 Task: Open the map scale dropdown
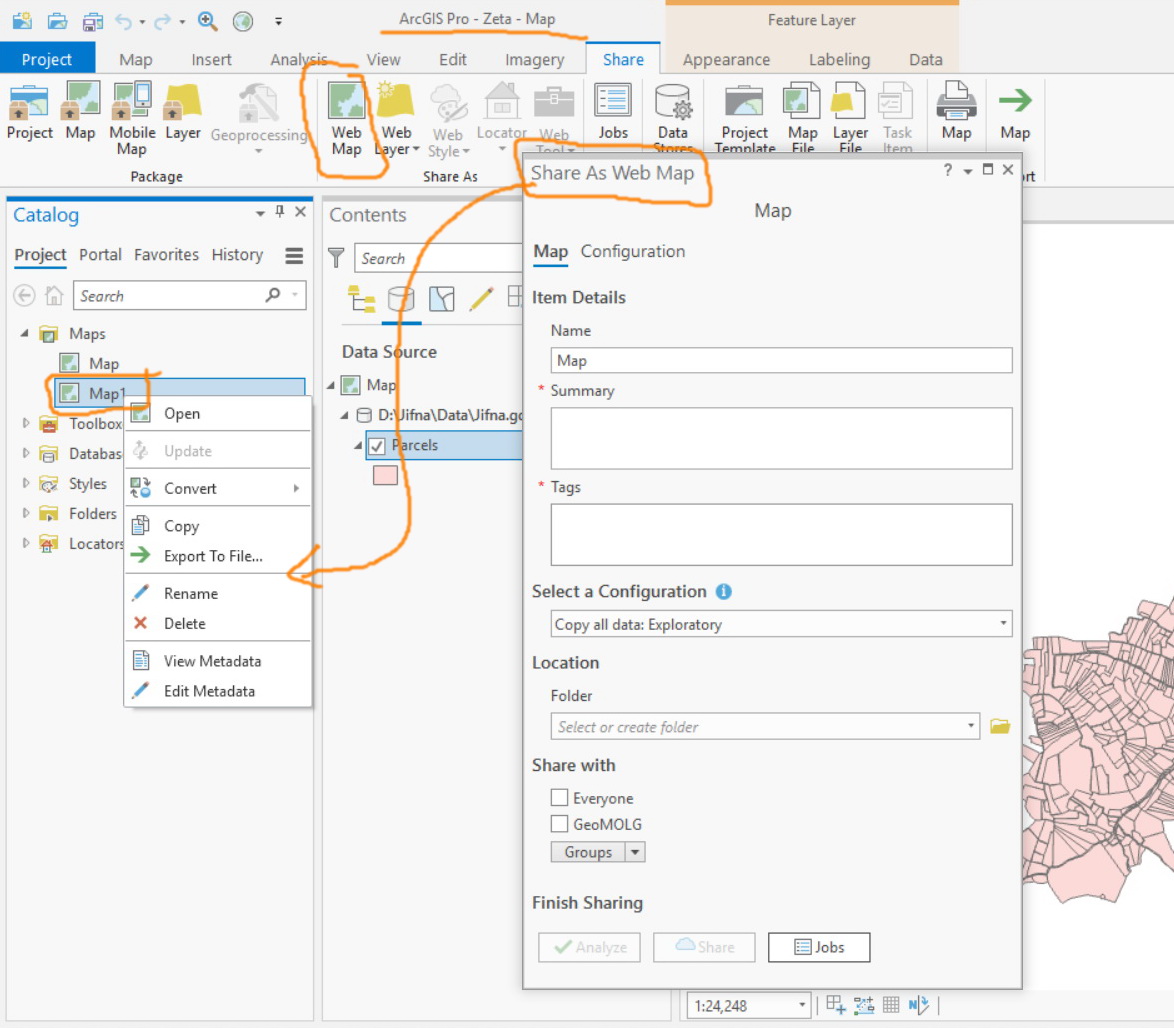[802, 1005]
